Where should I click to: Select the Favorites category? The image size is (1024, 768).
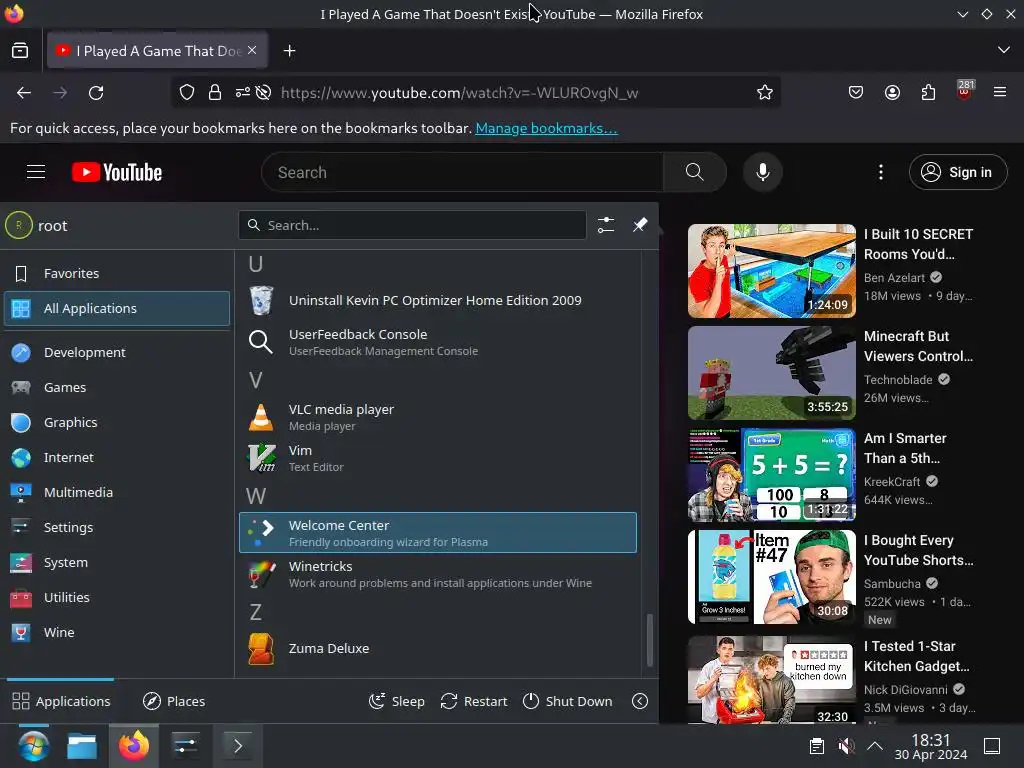pyautogui.click(x=117, y=274)
